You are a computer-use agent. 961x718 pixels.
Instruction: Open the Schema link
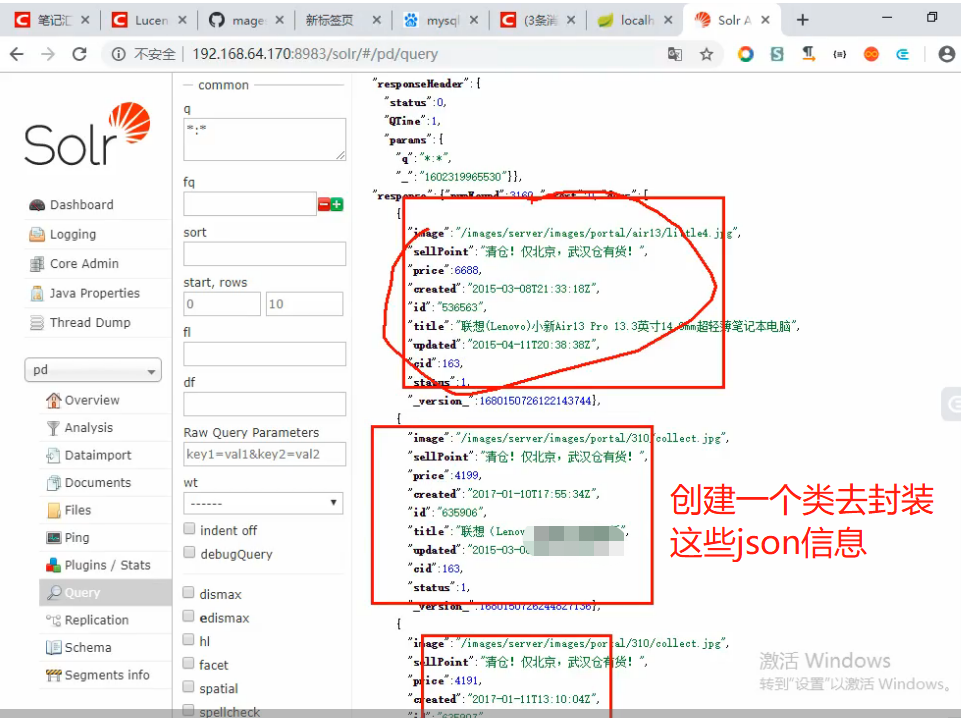click(x=88, y=648)
